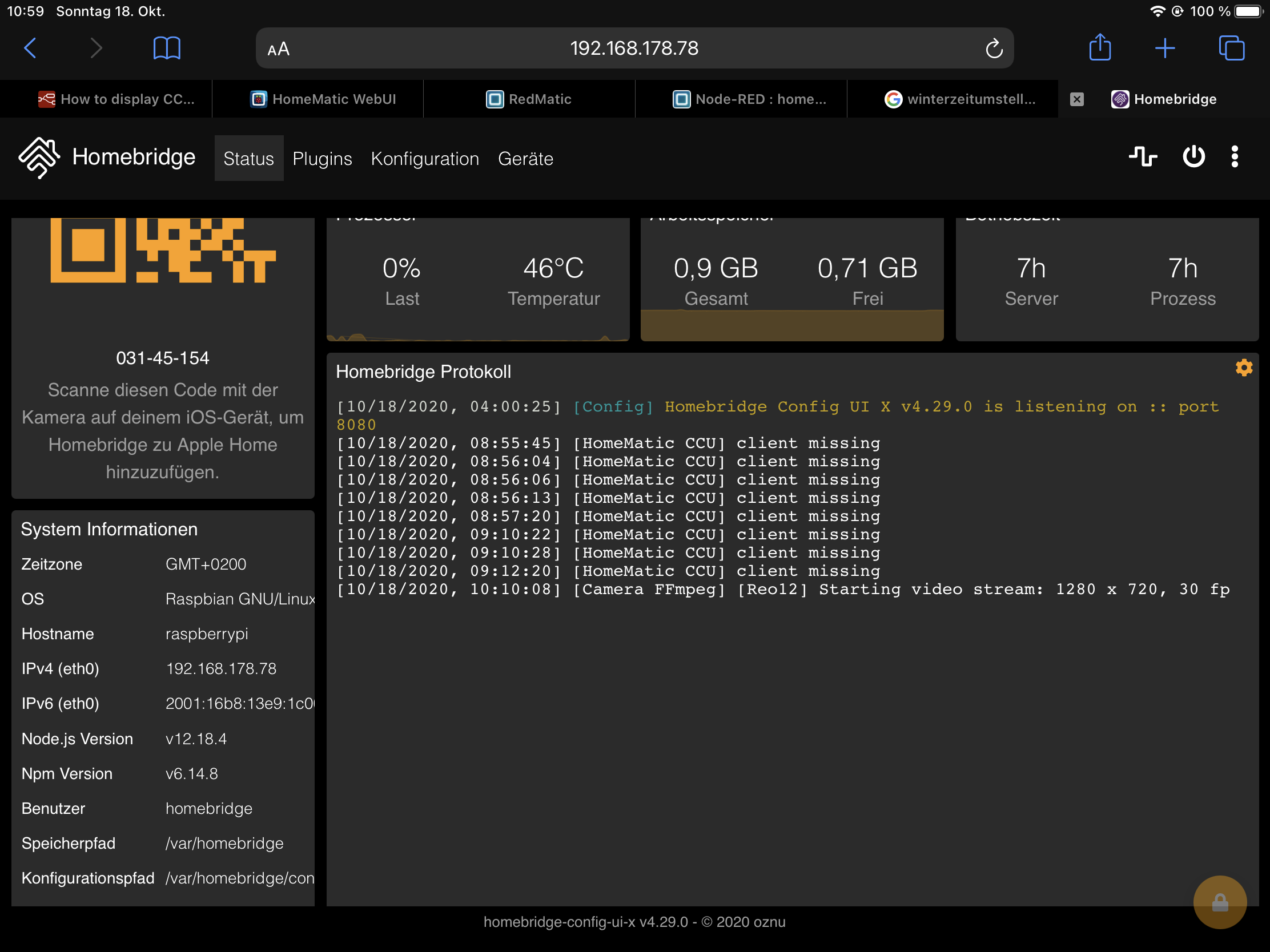Open the Geräte page
This screenshot has height=952, width=1270.
pyautogui.click(x=525, y=158)
